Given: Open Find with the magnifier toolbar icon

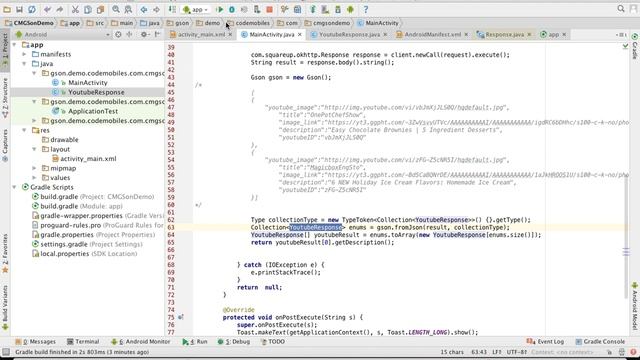Looking at the screenshot, I should coord(116,9).
